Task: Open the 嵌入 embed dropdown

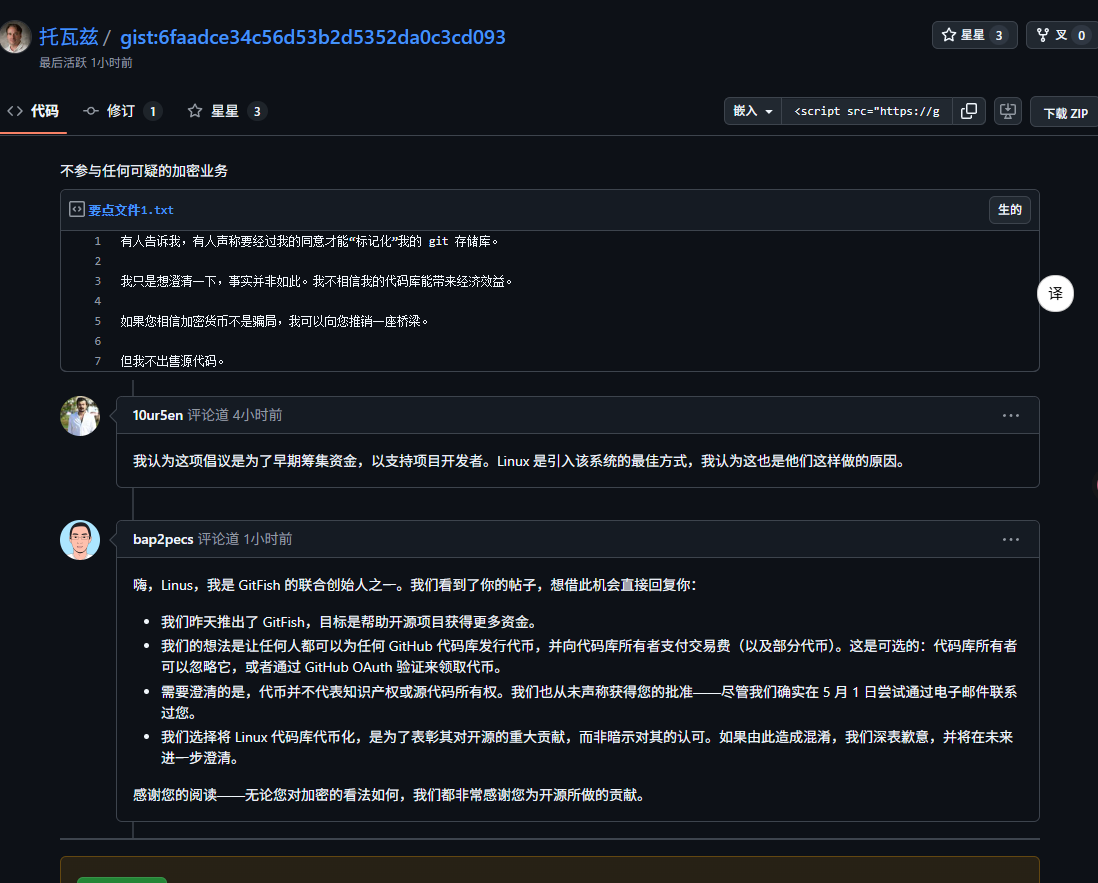Action: pos(751,111)
